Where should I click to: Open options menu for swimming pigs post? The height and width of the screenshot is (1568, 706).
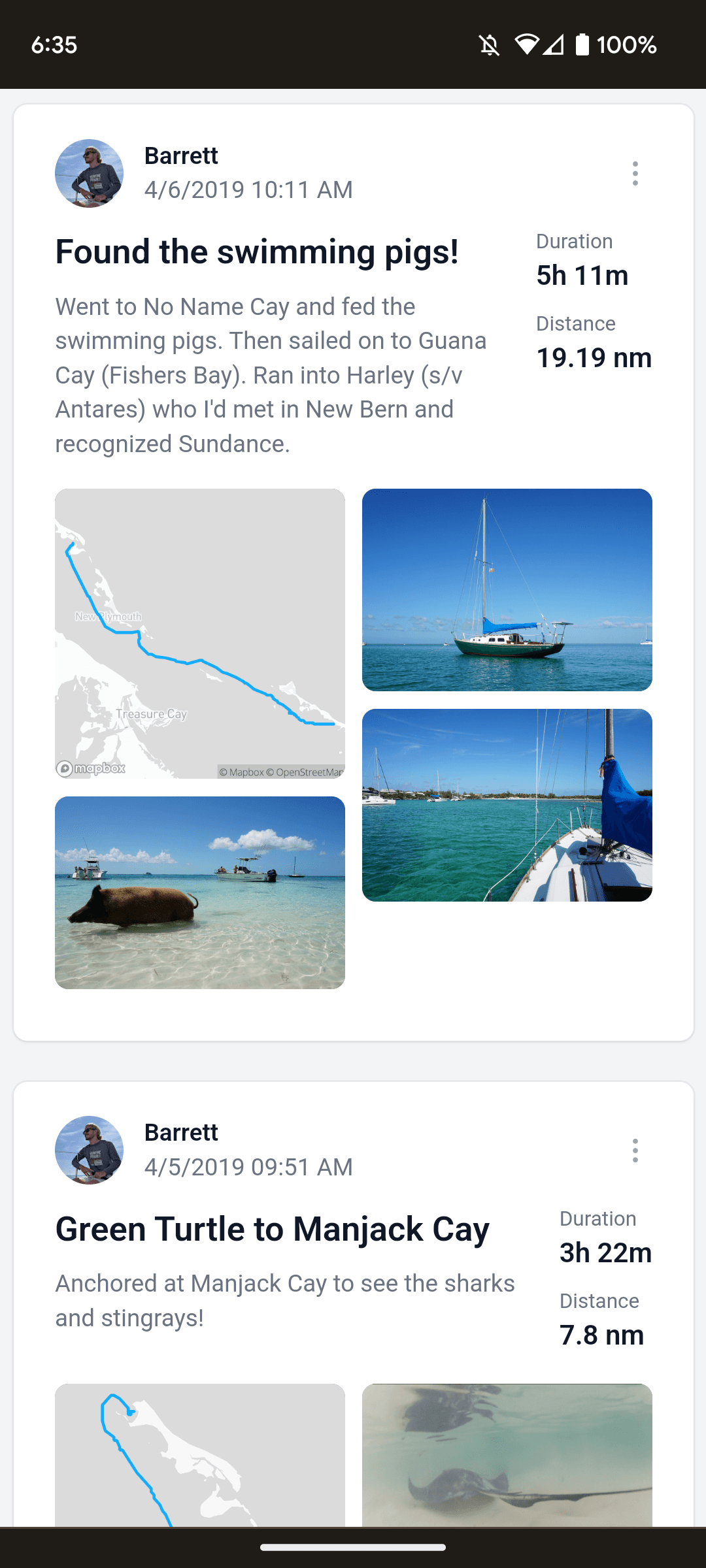[635, 173]
